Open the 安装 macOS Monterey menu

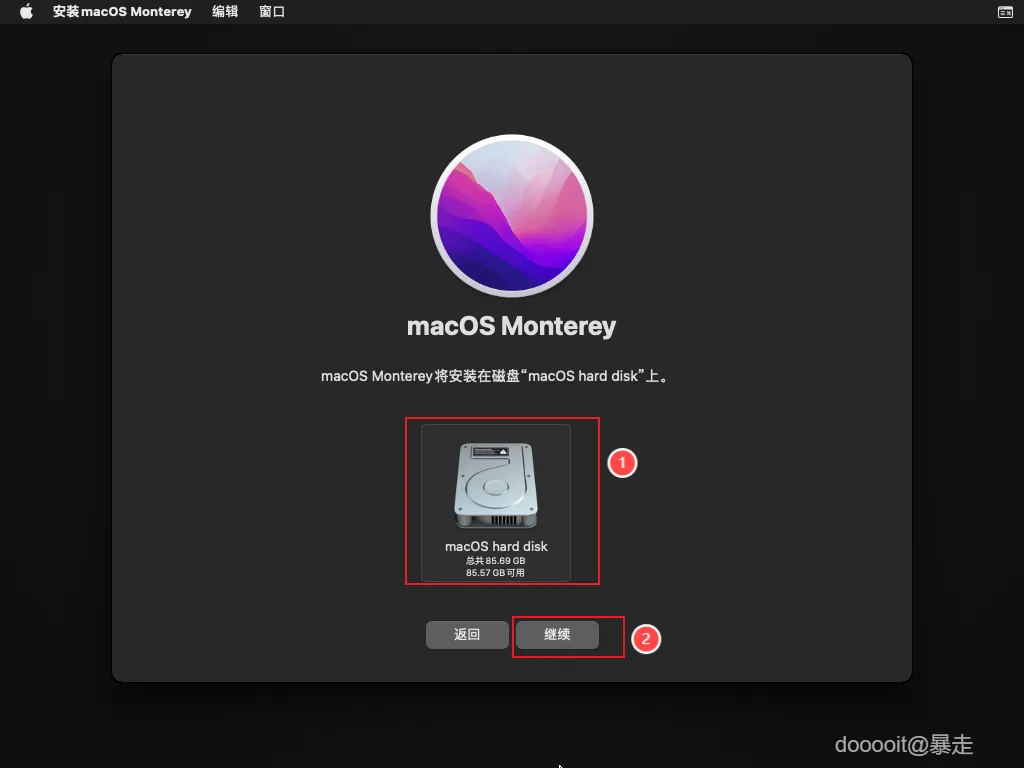click(122, 11)
